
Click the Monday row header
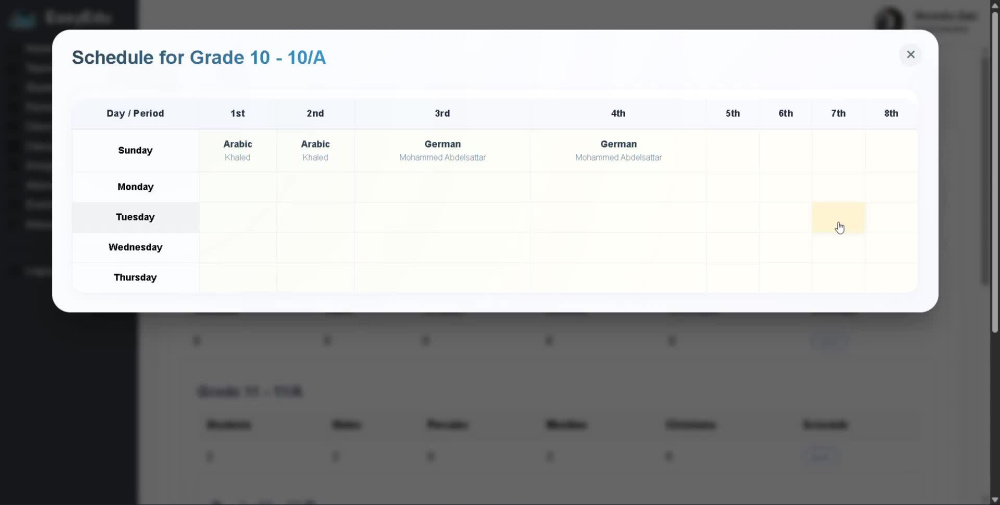(x=135, y=187)
